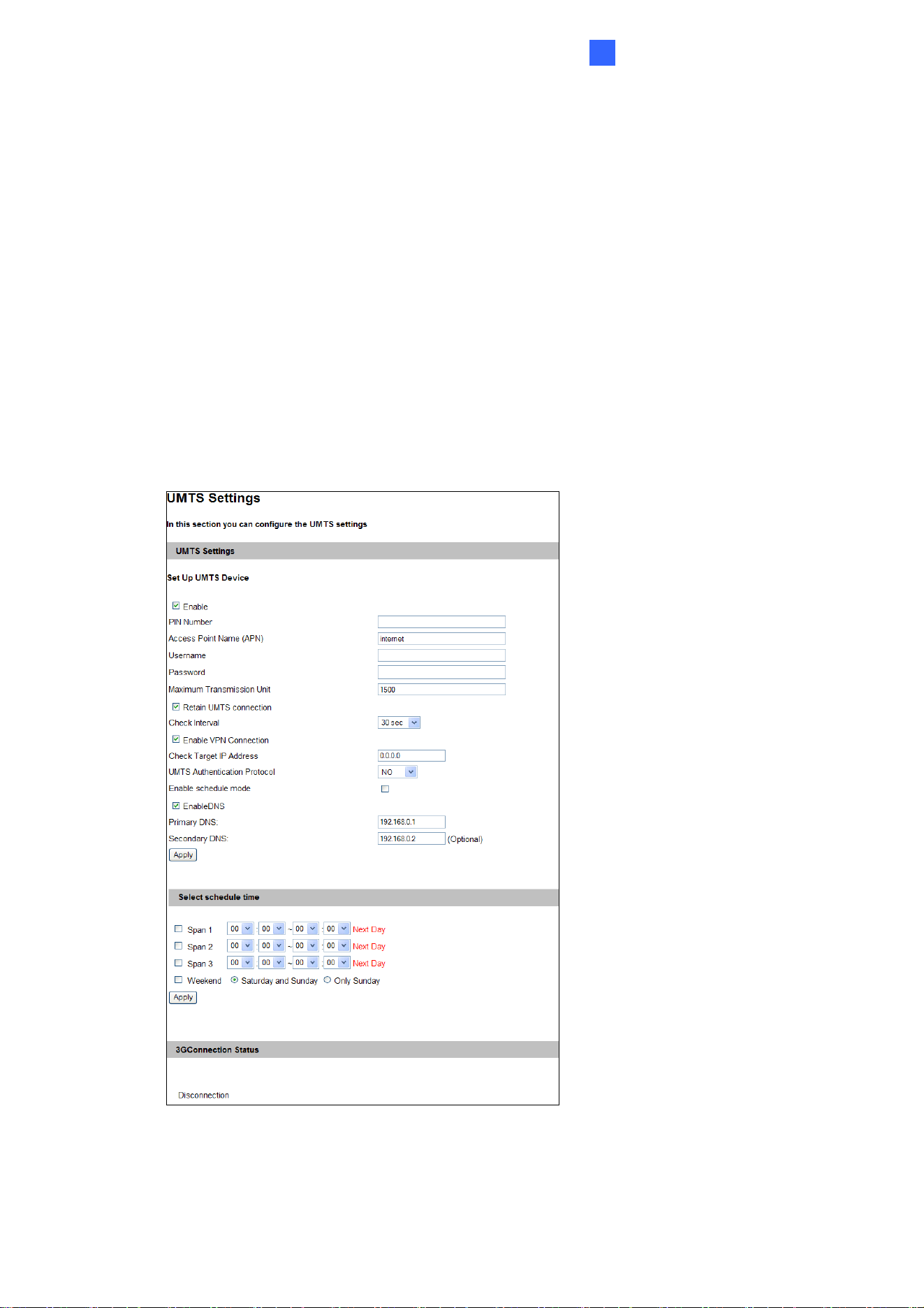The width and height of the screenshot is (924, 1308).
Task: Click the PIN Number input field
Action: (x=441, y=622)
